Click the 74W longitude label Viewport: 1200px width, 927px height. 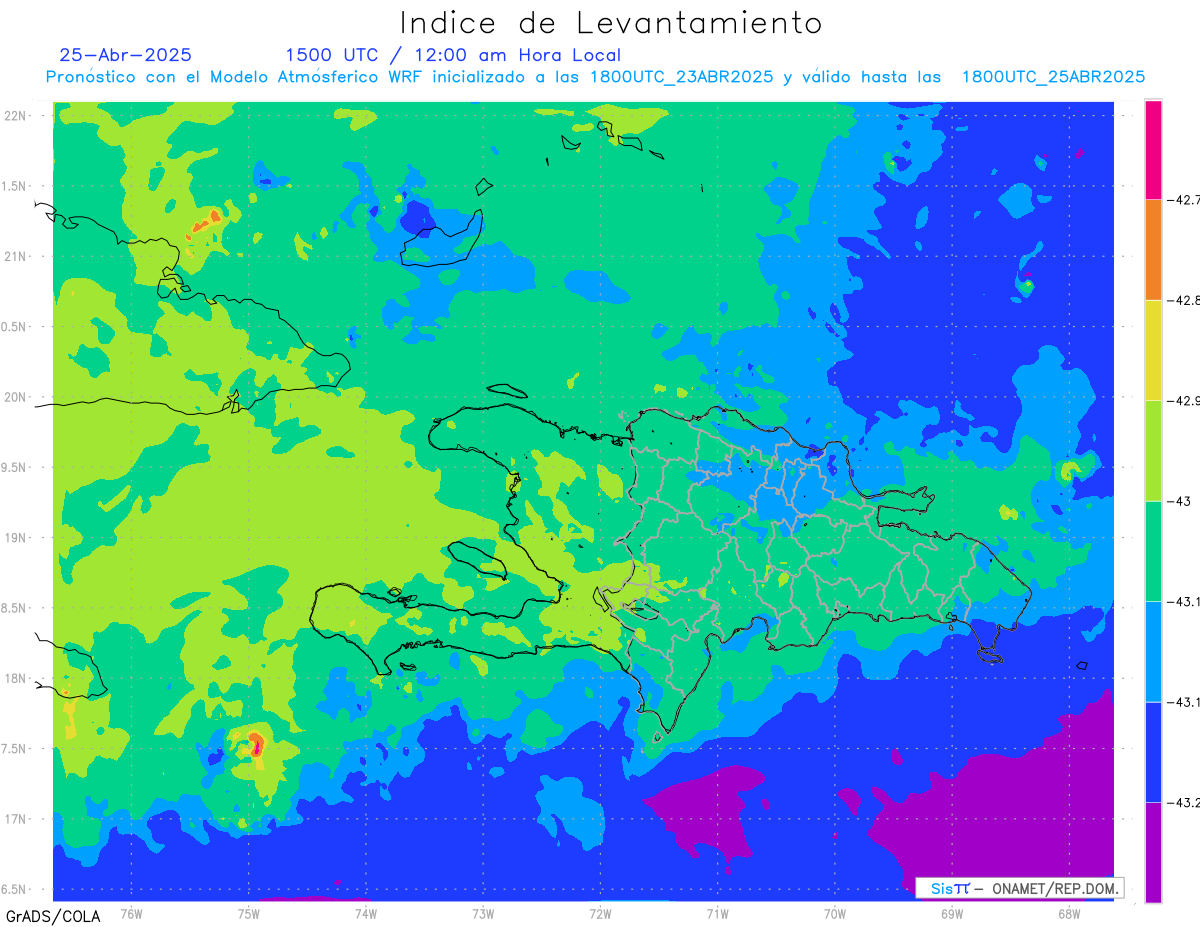coord(365,914)
